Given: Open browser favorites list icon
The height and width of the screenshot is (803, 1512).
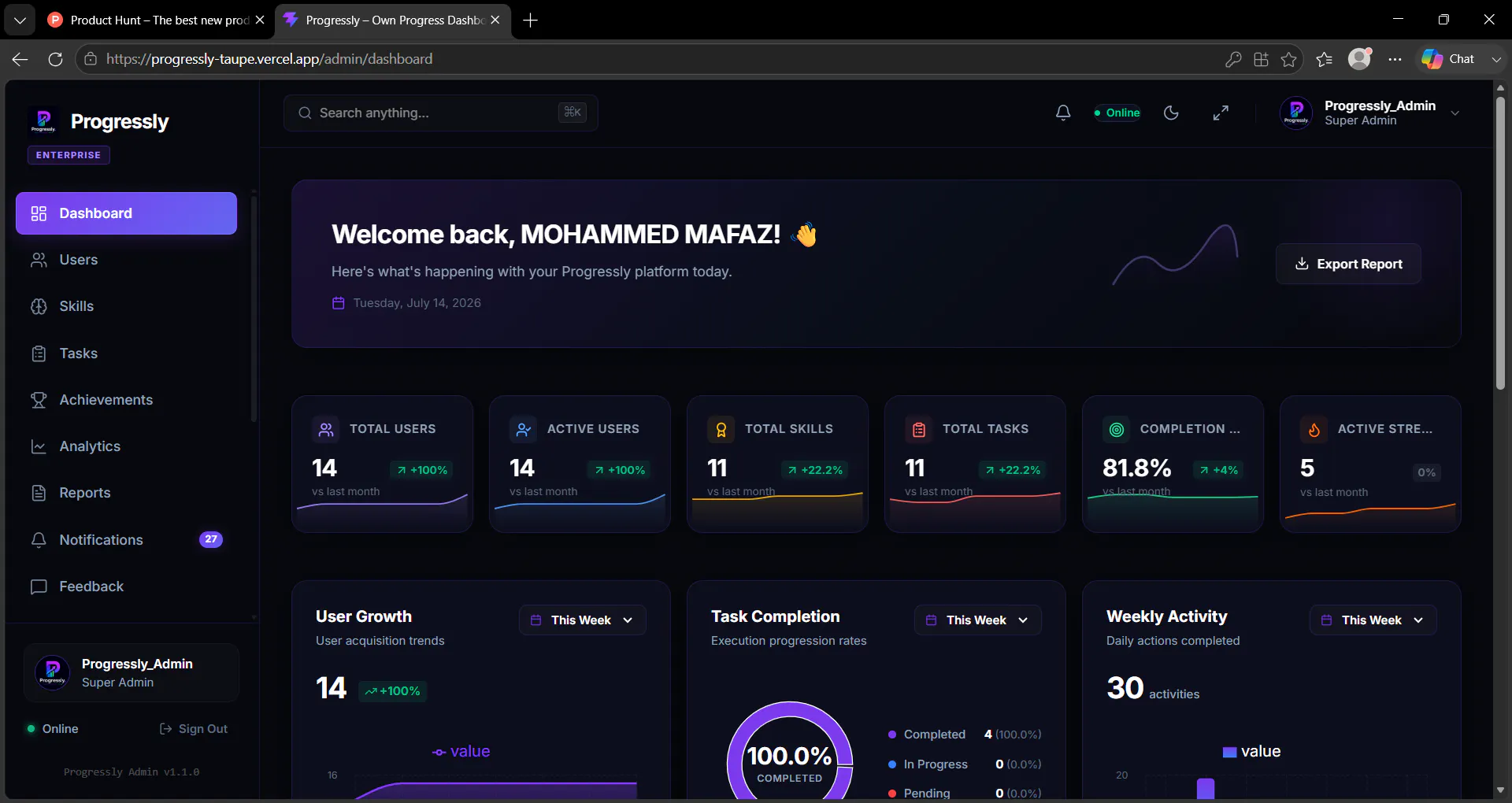Looking at the screenshot, I should (1325, 59).
